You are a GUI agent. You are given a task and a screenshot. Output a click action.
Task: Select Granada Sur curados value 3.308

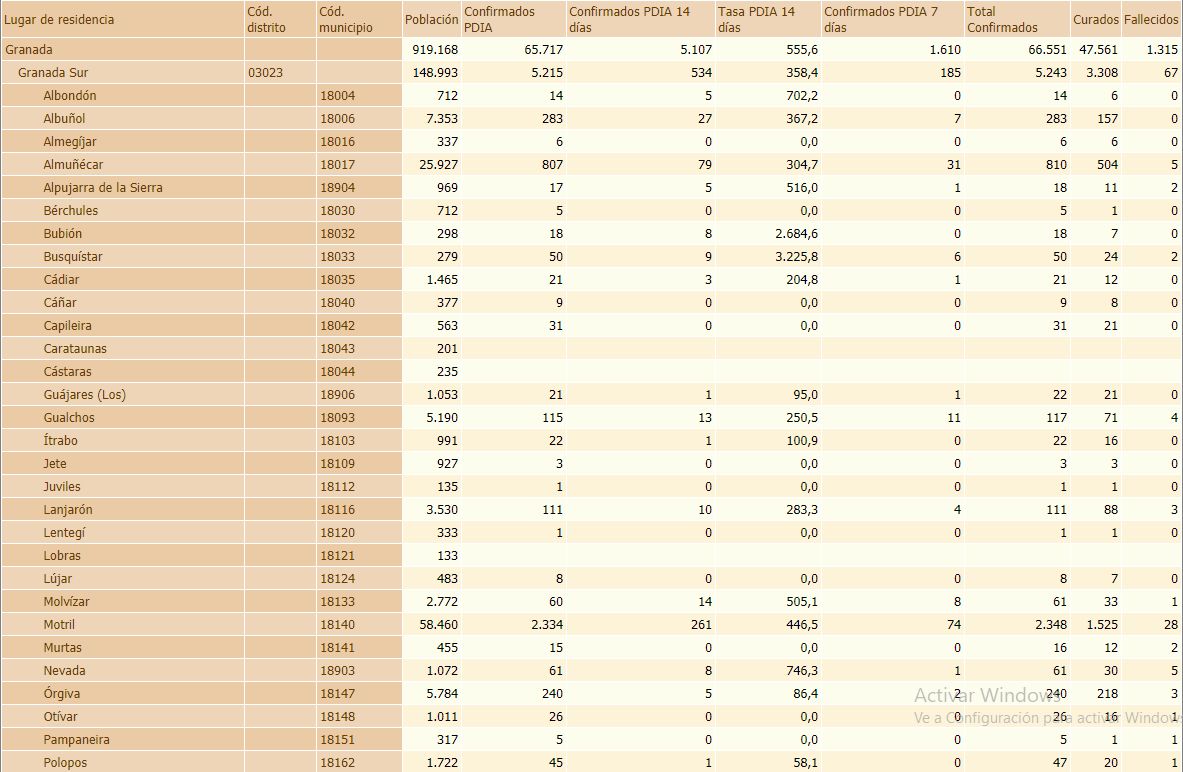pyautogui.click(x=1102, y=72)
